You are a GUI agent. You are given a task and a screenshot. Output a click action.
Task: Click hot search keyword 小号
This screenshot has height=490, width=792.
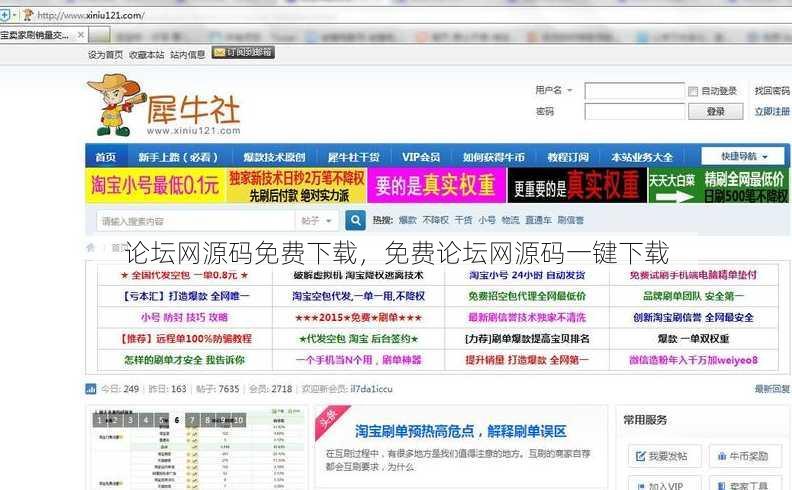pos(487,220)
